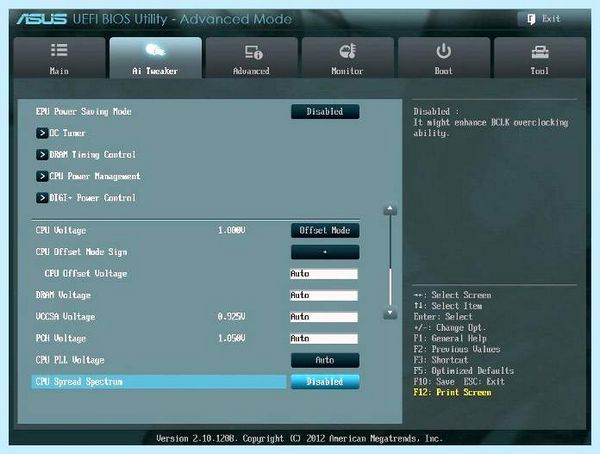Open the Monitor tab

347,58
